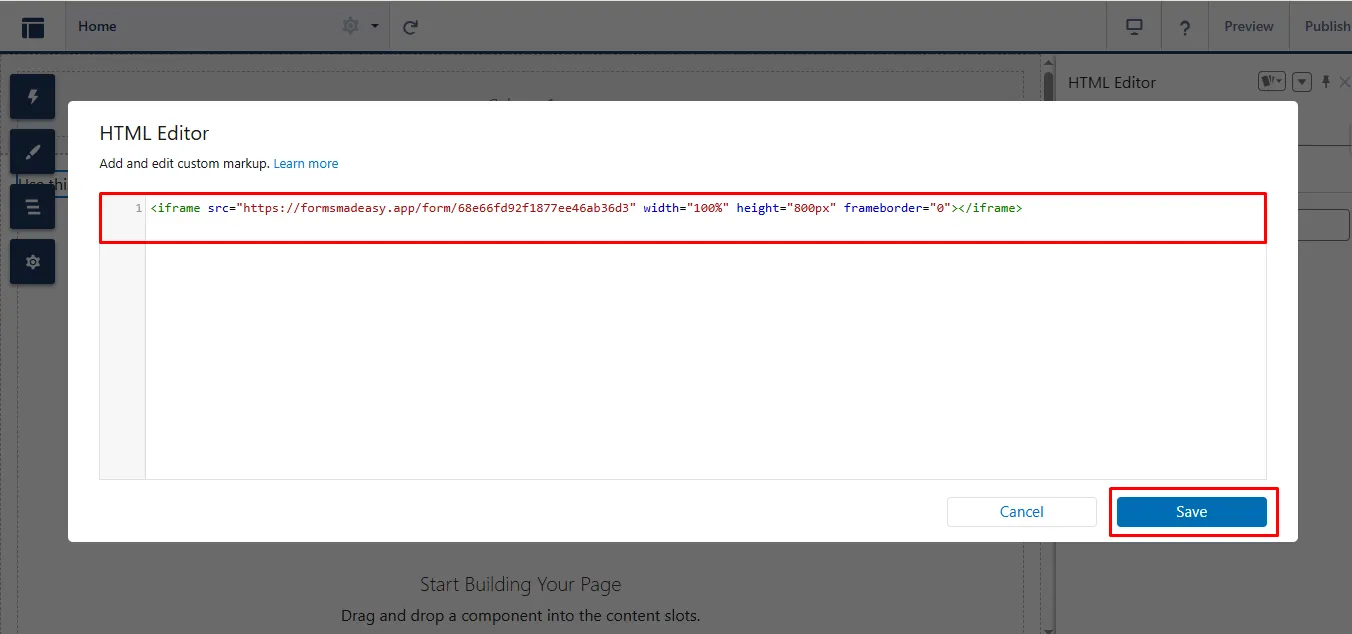Click Preview in the top bar

tap(1248, 27)
